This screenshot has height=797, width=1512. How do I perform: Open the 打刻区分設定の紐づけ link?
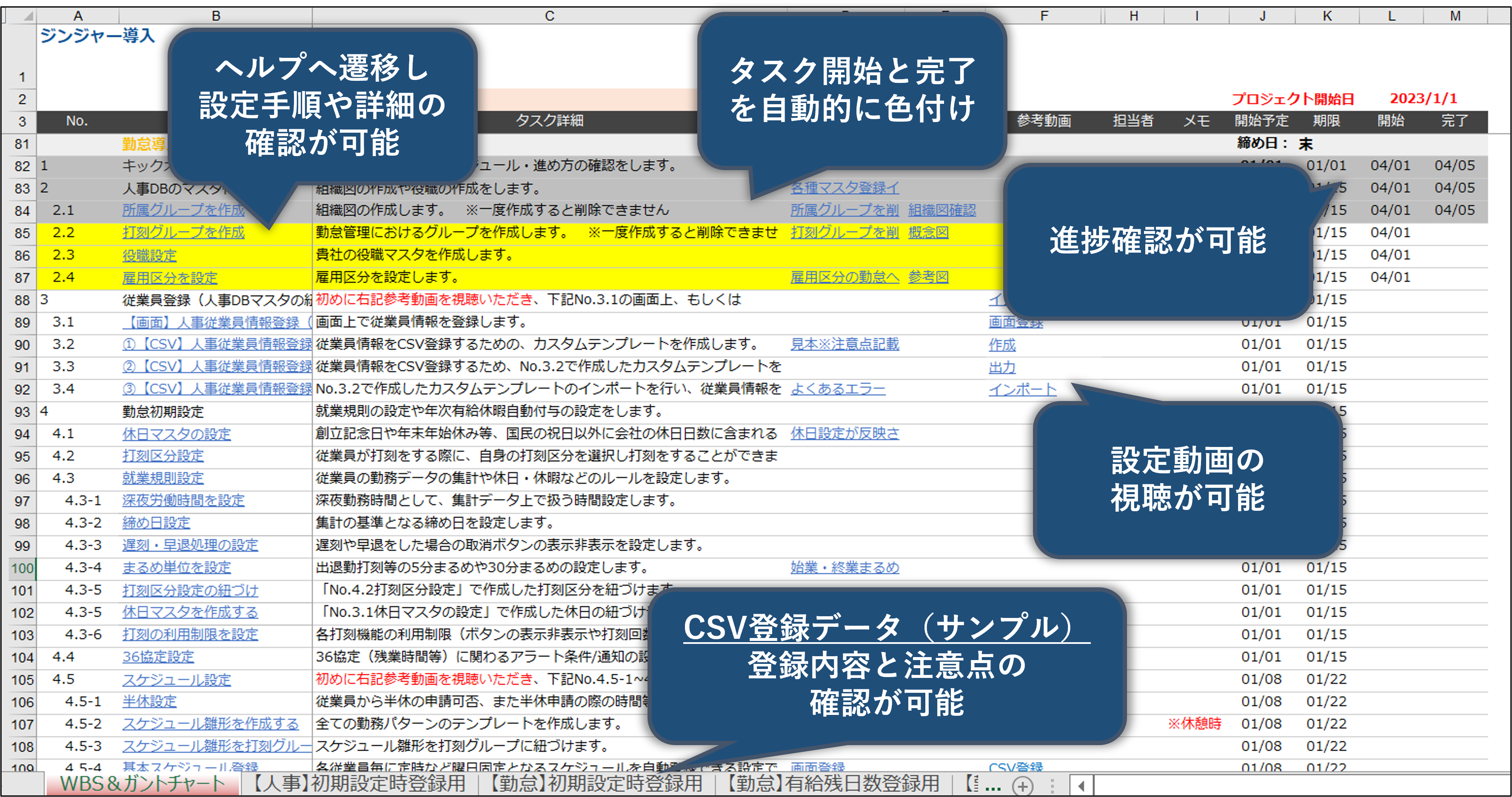(x=190, y=590)
